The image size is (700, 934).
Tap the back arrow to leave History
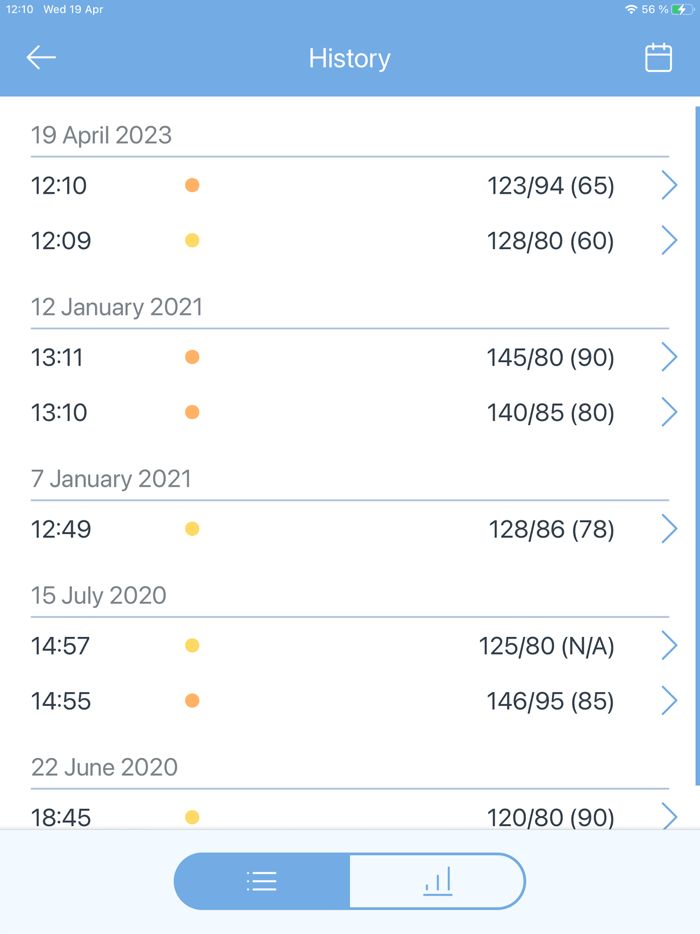40,57
